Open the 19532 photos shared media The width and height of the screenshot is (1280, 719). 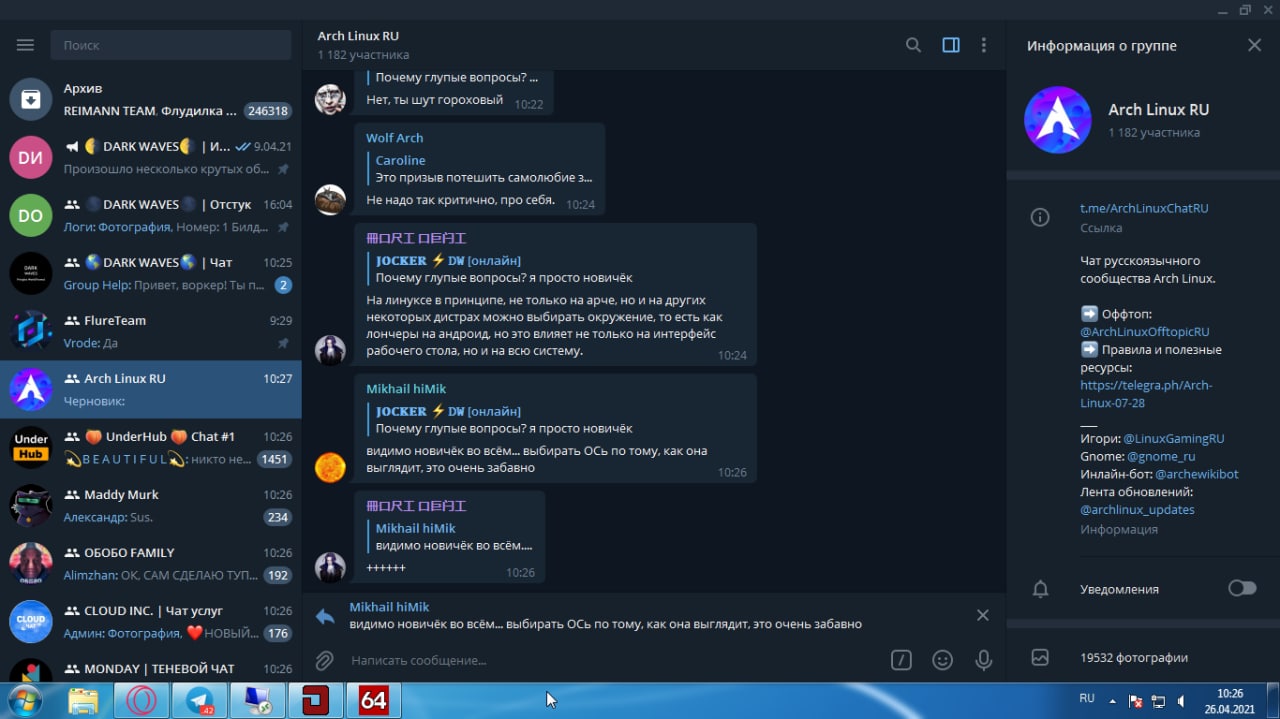coord(1134,657)
